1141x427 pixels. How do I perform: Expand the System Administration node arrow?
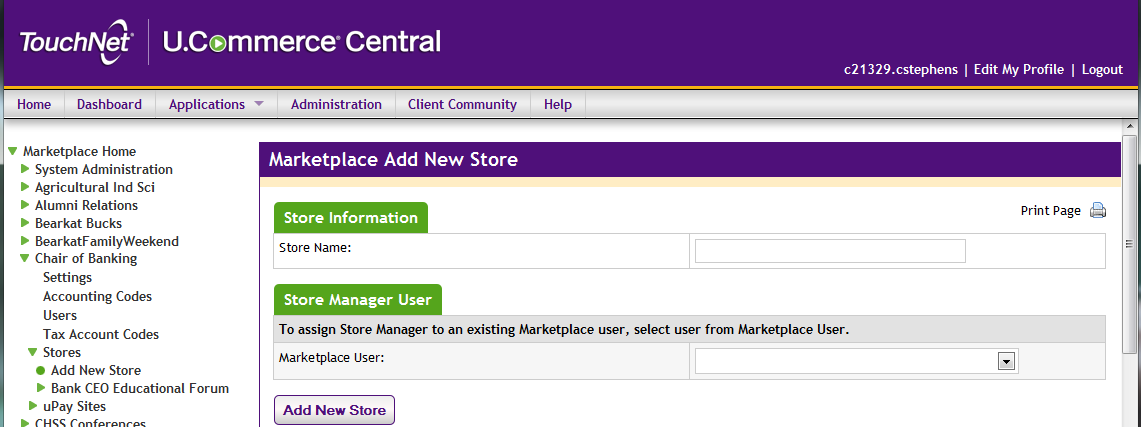[25, 169]
